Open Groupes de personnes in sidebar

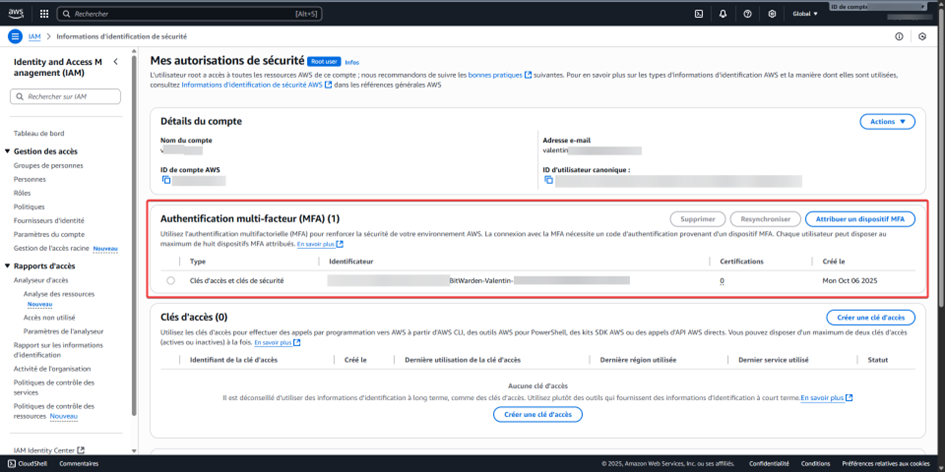coord(48,165)
